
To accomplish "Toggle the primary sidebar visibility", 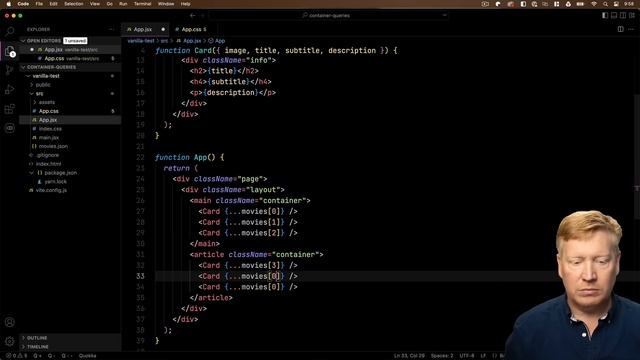I will coord(605,16).
